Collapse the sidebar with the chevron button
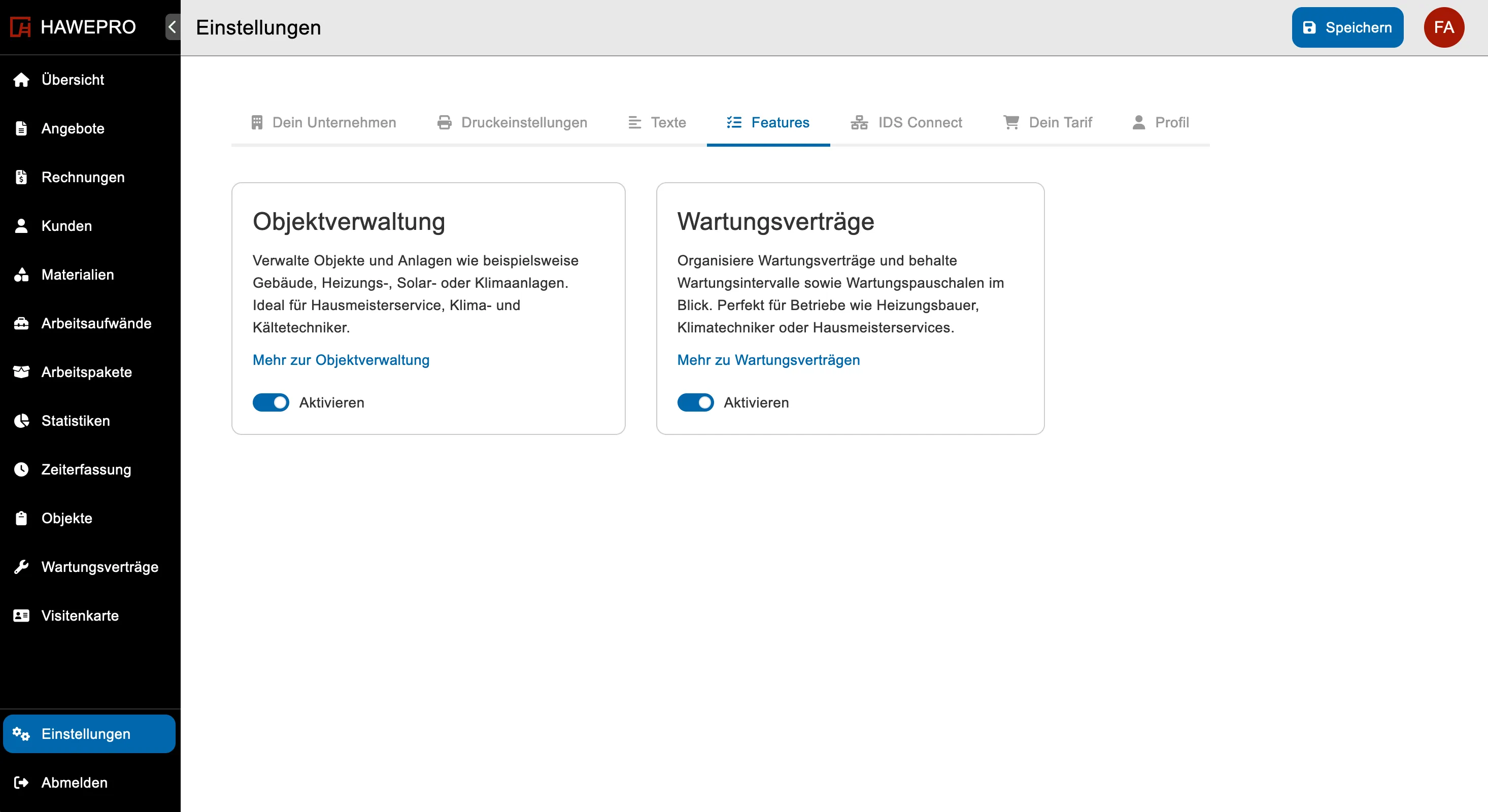 click(172, 27)
